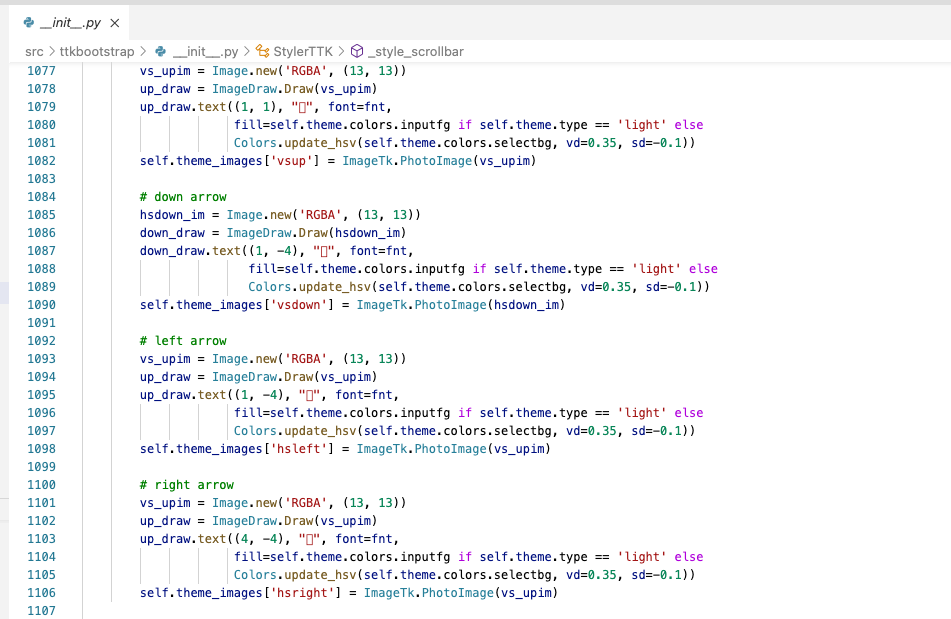Click line number 1077 to select that line
The image size is (951, 619).
click(x=41, y=71)
